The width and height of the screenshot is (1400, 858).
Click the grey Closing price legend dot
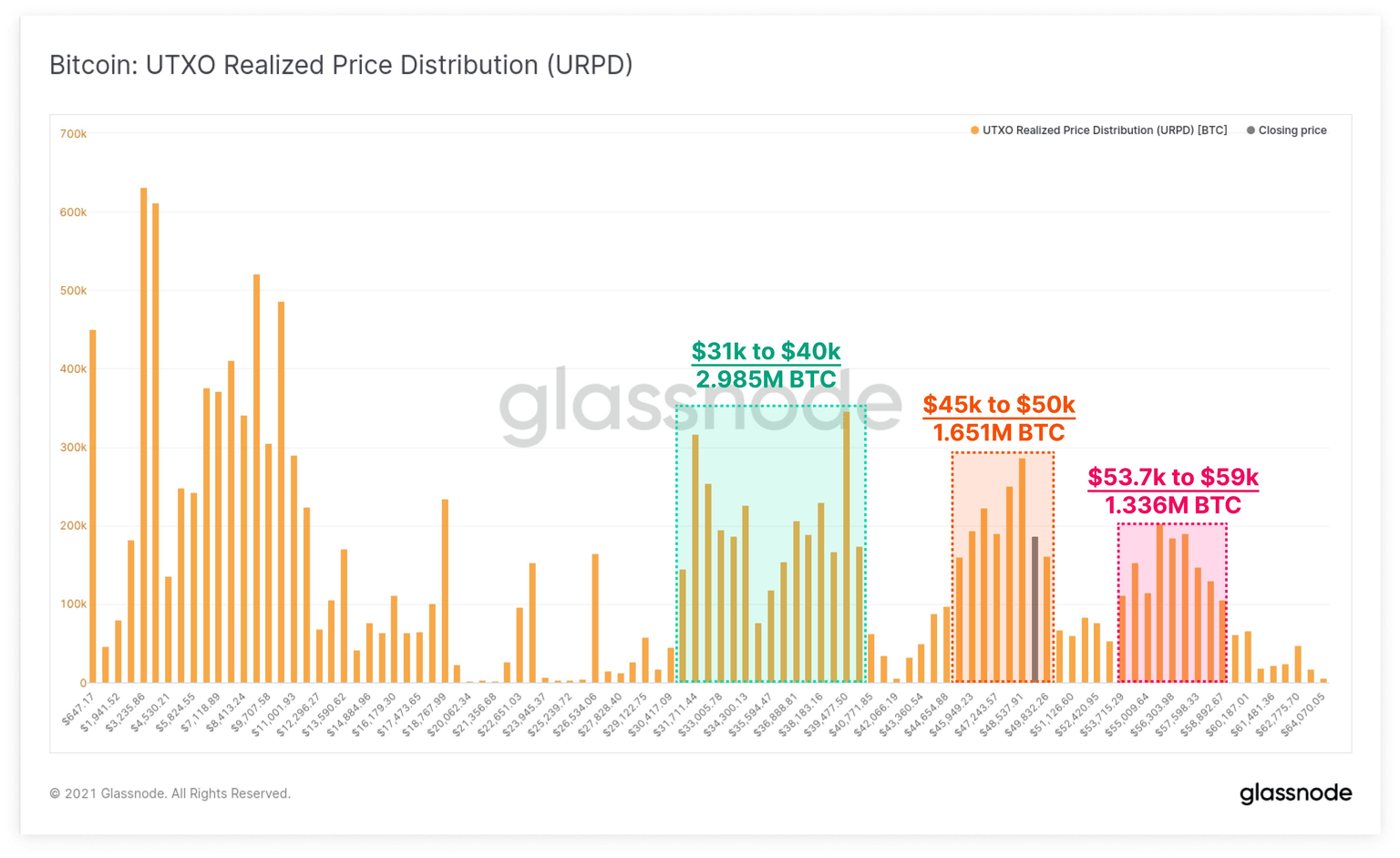point(1251,130)
